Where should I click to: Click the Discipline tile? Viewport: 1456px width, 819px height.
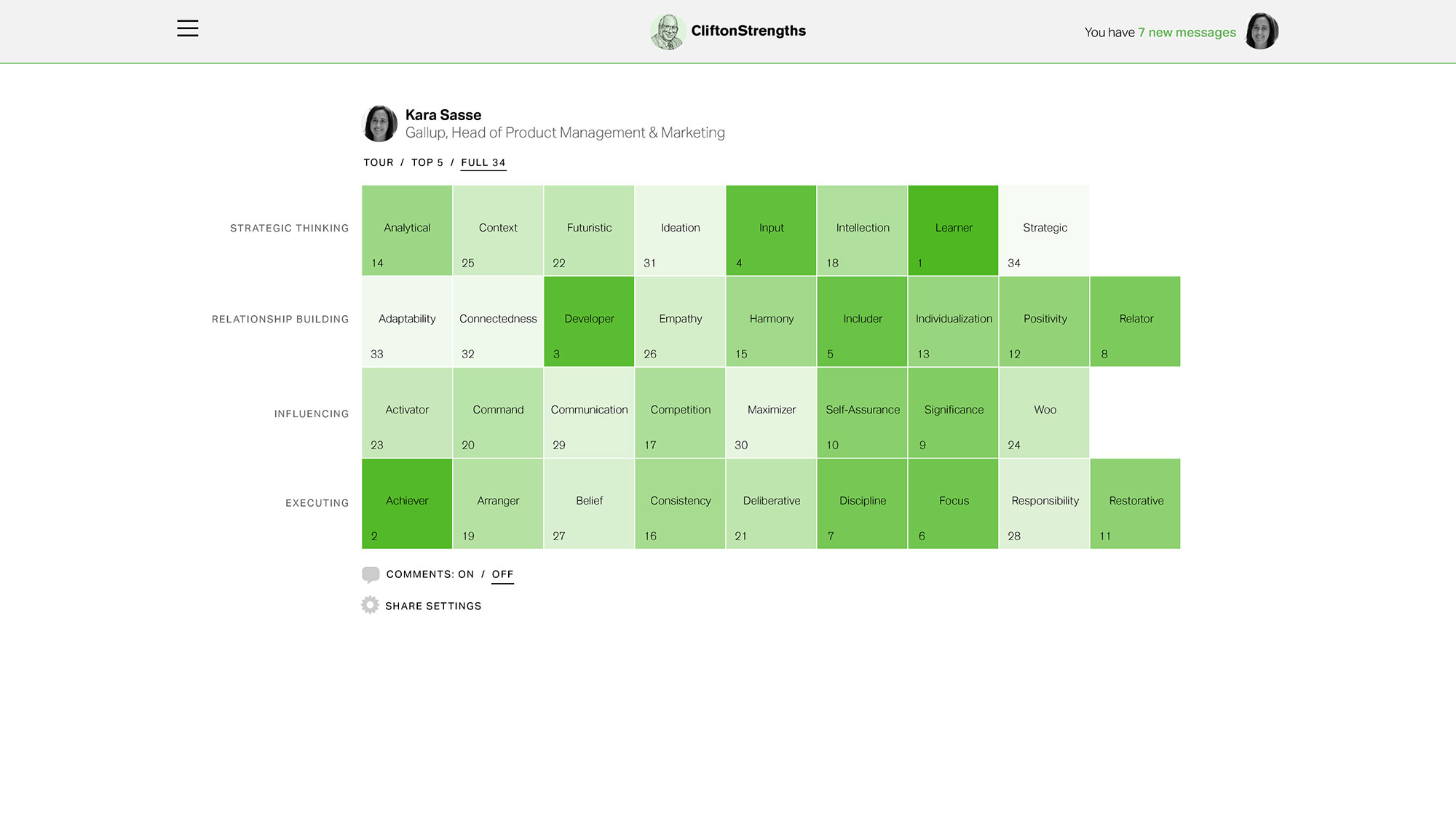pos(862,504)
